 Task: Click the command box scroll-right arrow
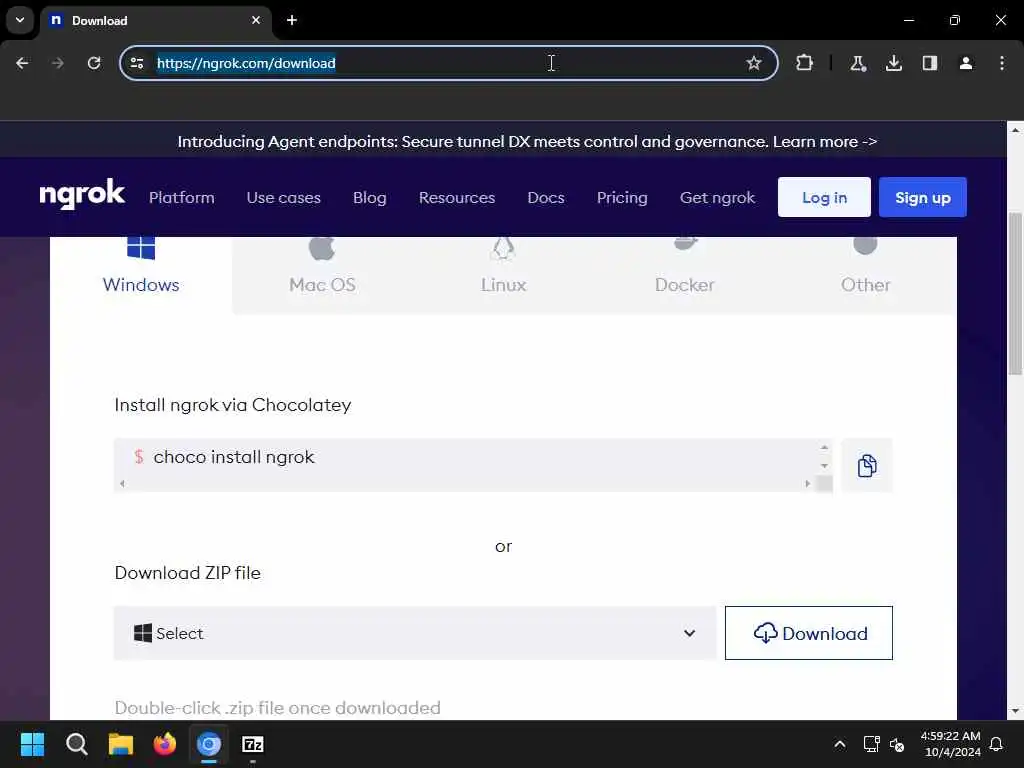coord(807,484)
